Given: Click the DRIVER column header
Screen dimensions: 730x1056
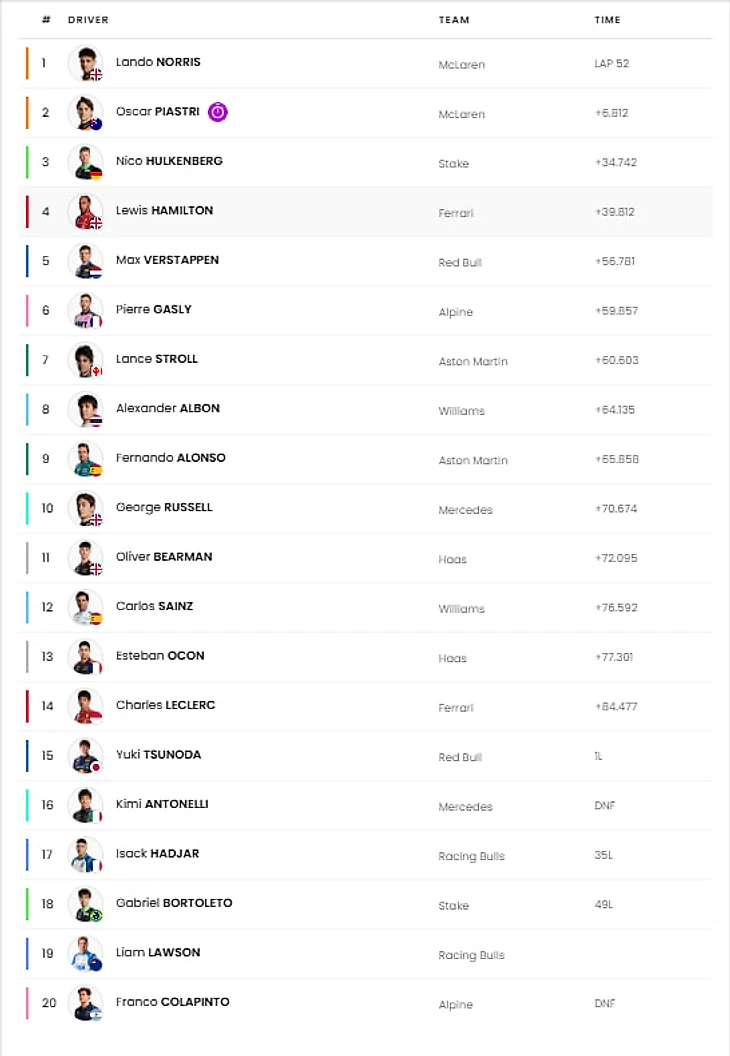Looking at the screenshot, I should click(88, 20).
